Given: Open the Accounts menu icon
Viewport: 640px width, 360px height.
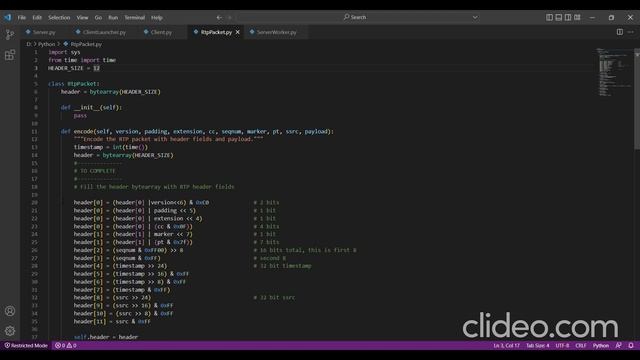Looking at the screenshot, I should click(x=10, y=311).
